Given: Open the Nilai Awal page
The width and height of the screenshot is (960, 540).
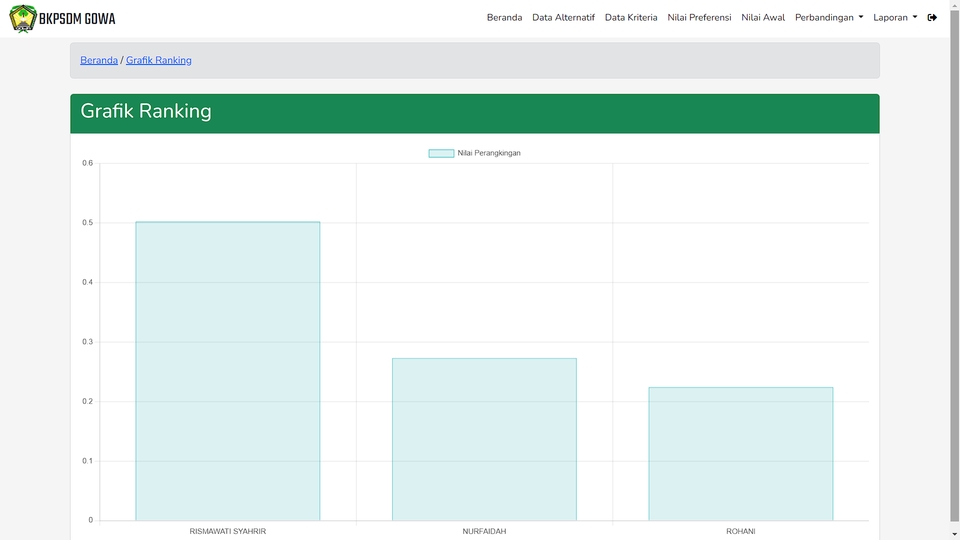Looking at the screenshot, I should pyautogui.click(x=763, y=18).
